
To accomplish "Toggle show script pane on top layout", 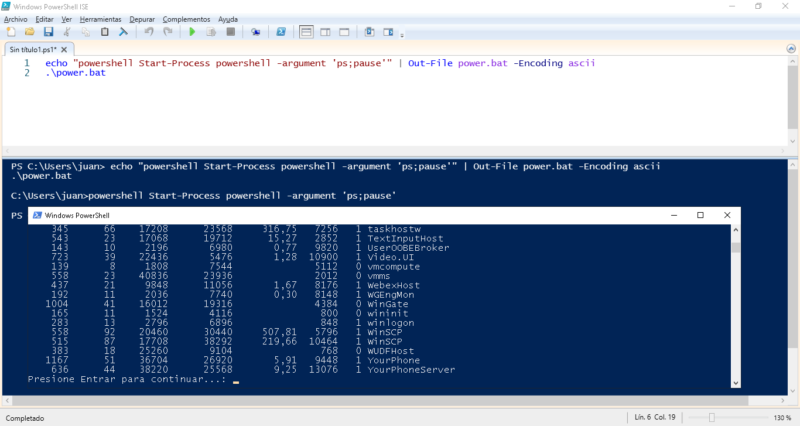I will 306,32.
